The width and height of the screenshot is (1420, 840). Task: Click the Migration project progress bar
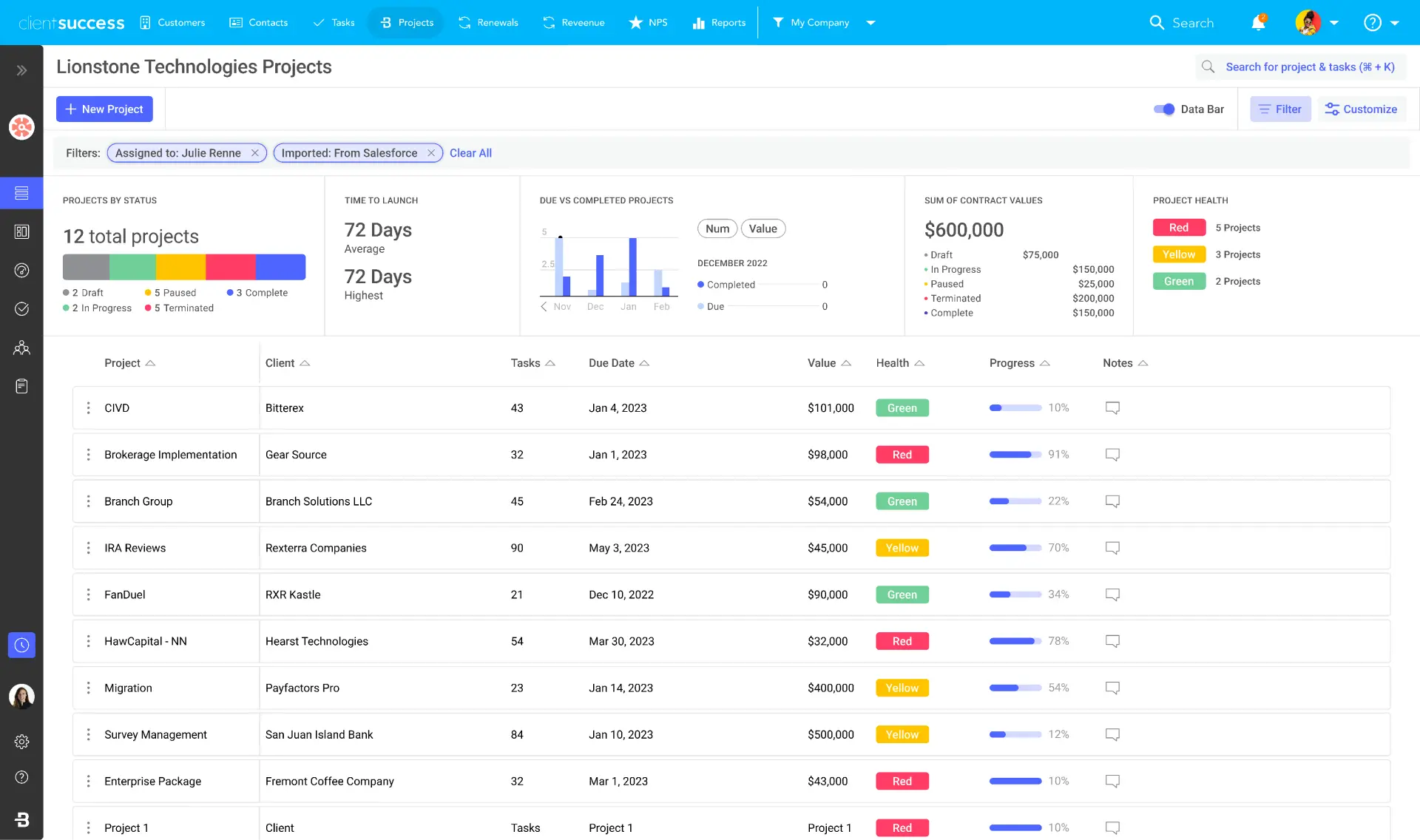[x=1015, y=688]
